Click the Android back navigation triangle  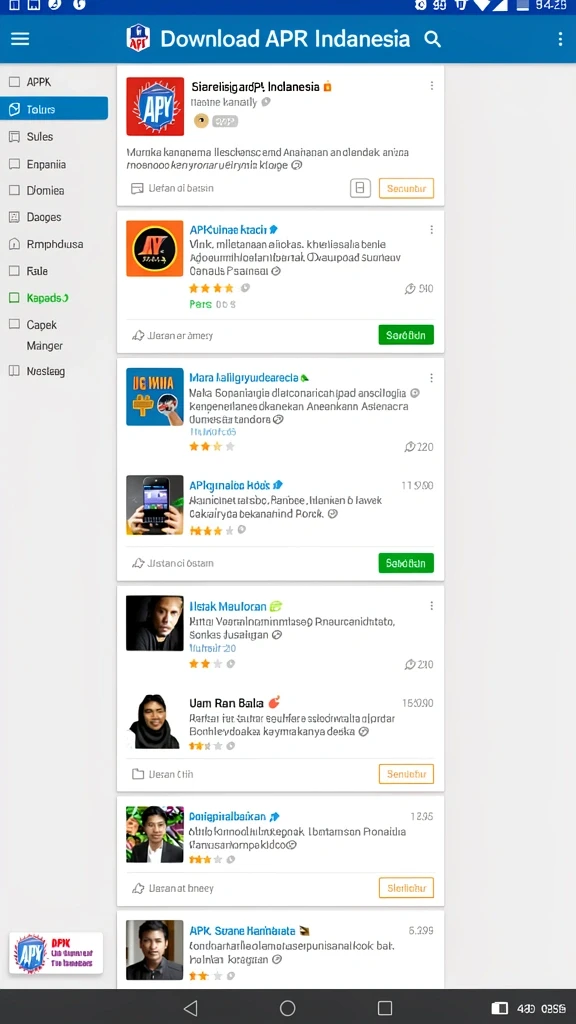click(x=191, y=1008)
